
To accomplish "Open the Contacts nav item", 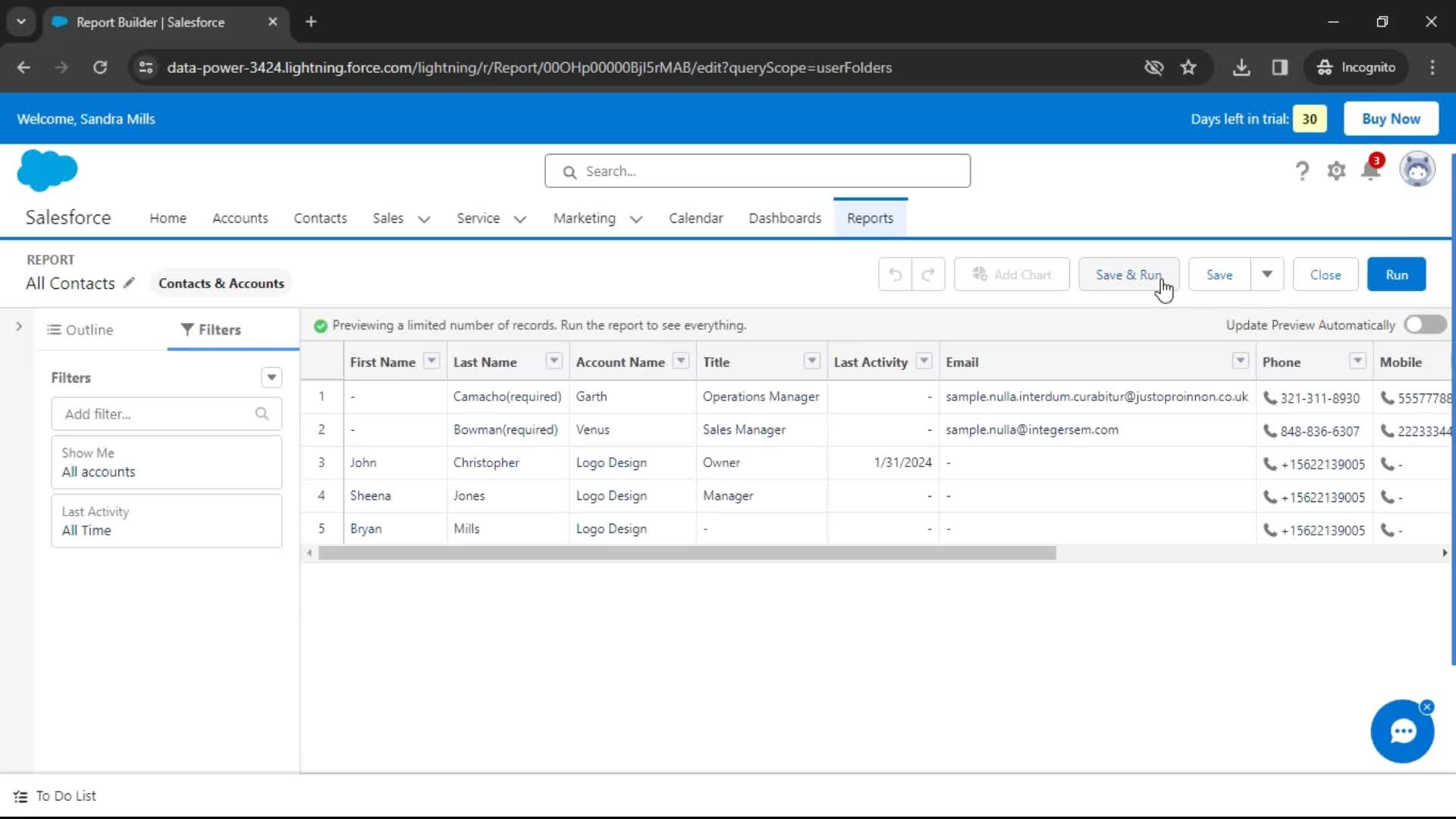I will 320,218.
